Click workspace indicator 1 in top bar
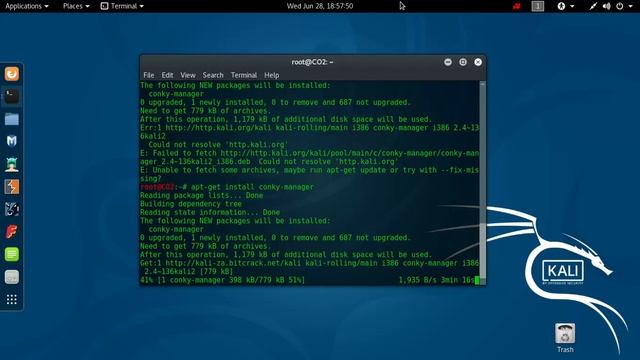The image size is (640, 360). [x=538, y=6]
